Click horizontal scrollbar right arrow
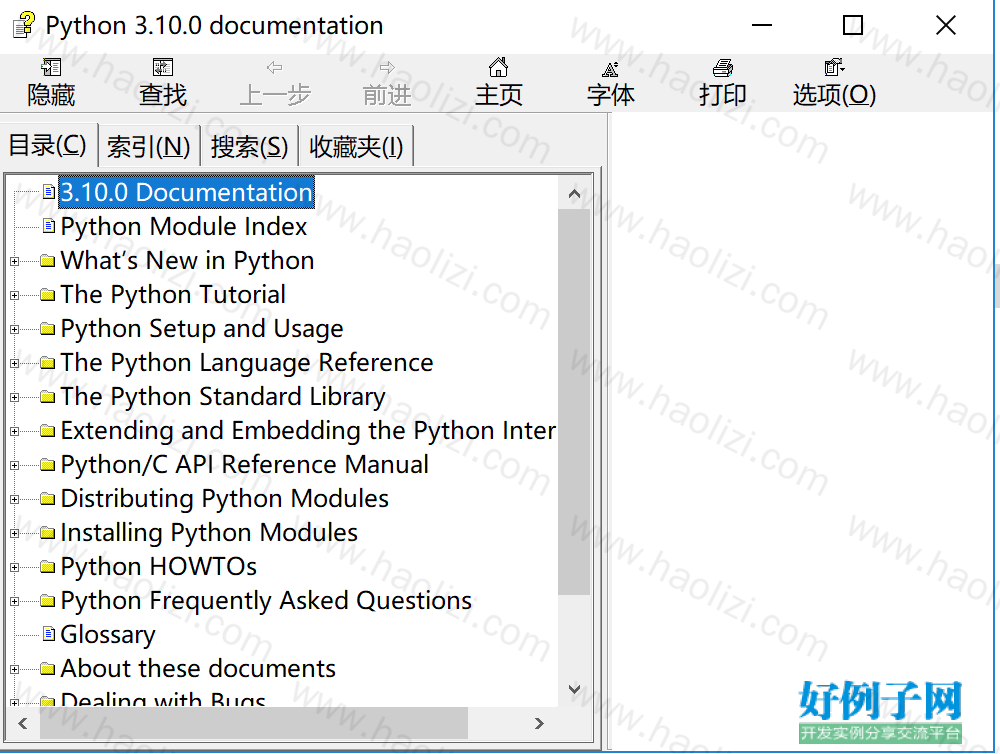1000x754 pixels. [x=540, y=723]
